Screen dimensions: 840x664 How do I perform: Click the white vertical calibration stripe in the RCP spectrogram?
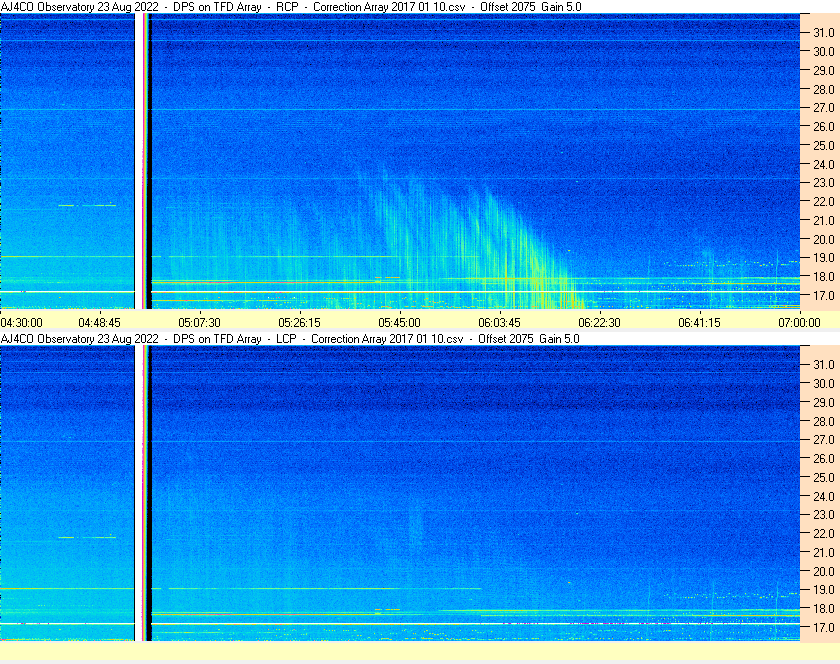click(139, 161)
